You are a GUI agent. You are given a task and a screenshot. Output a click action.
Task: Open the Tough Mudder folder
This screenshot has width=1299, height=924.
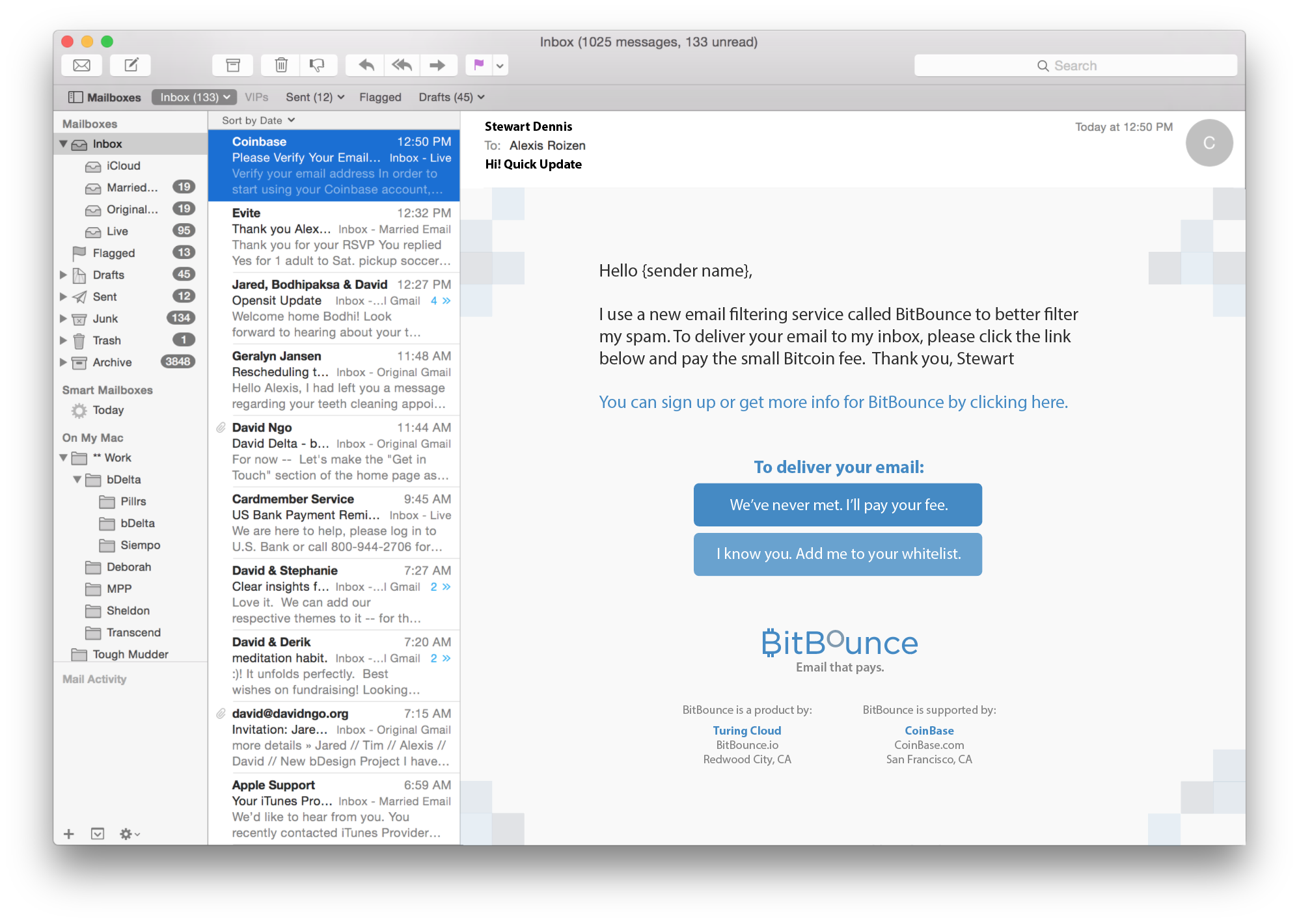(x=130, y=654)
